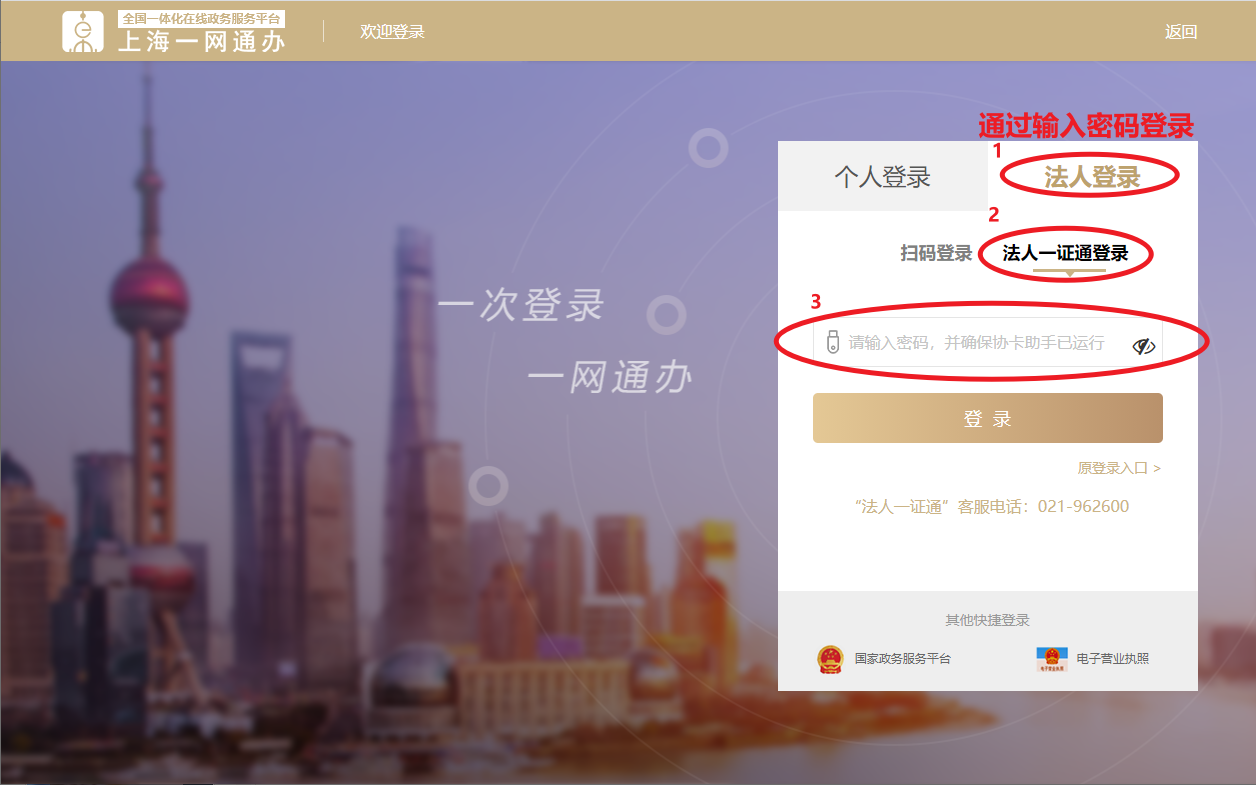This screenshot has height=785, width=1256.
Task: Click the 上海一网通办 title text
Action: (x=202, y=41)
